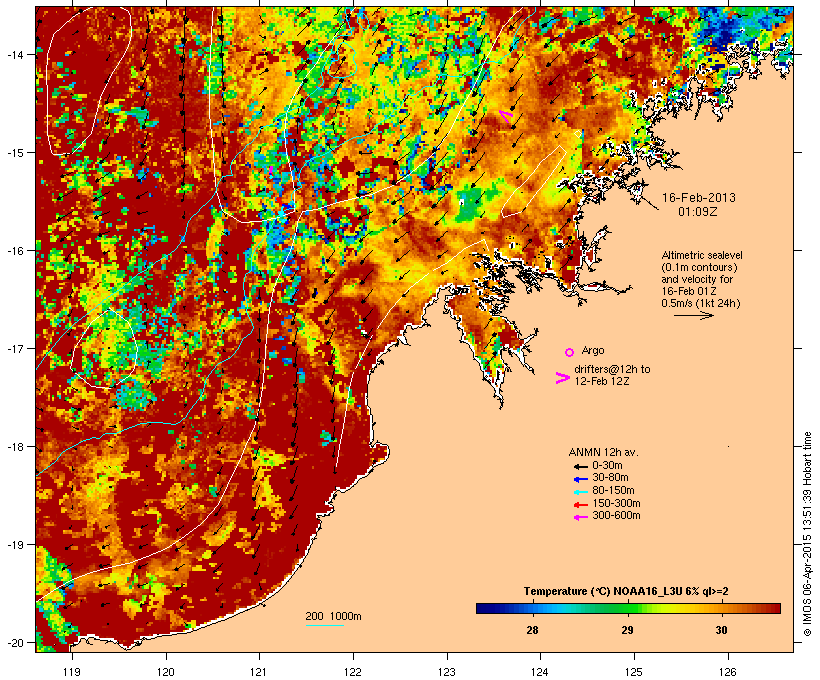
Task: Click the cyan 200 1000m depth line
Action: tap(324, 625)
